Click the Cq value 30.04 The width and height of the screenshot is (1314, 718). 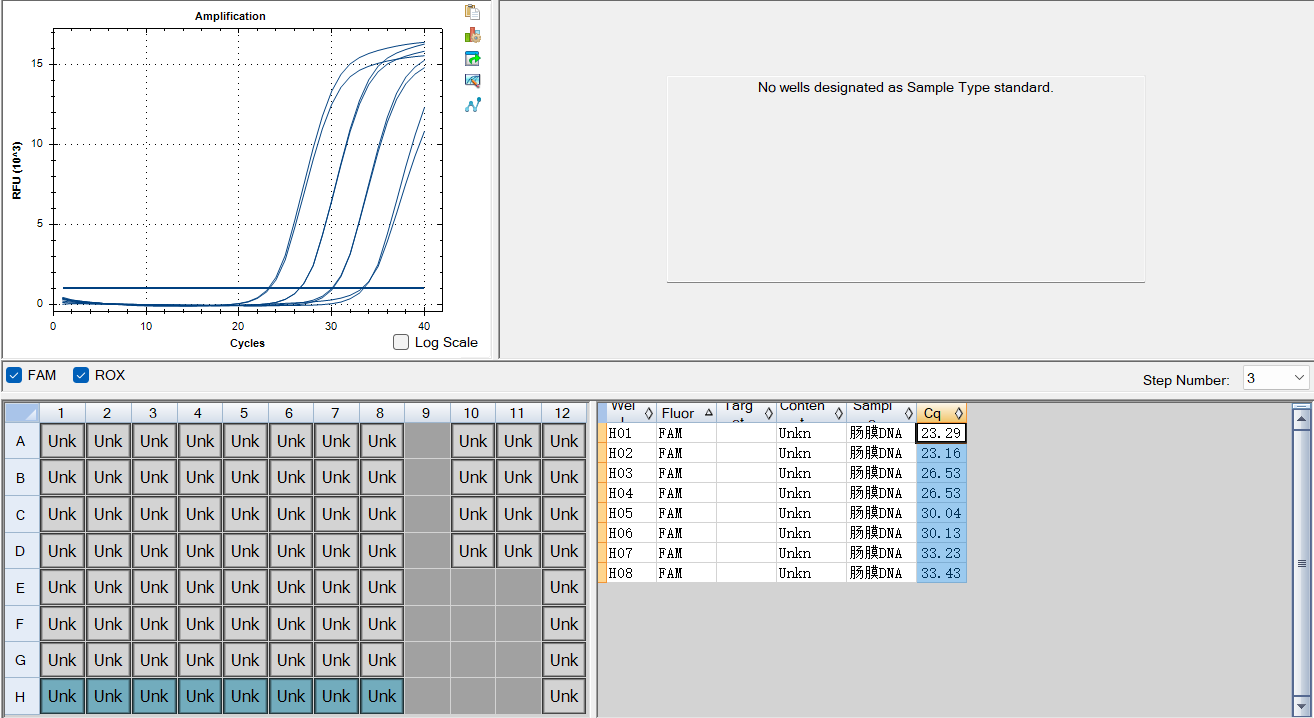coord(941,513)
